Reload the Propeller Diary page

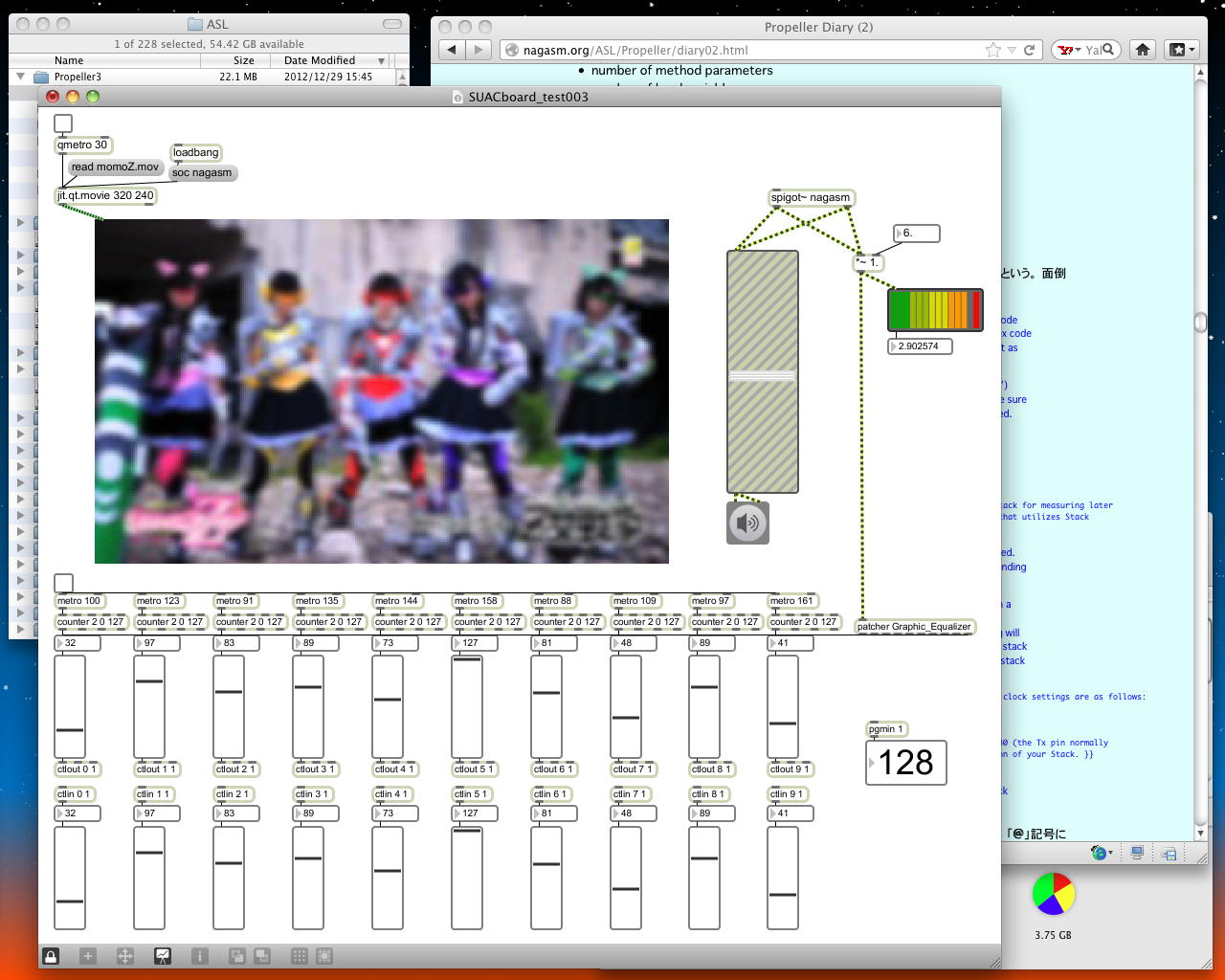[1030, 50]
